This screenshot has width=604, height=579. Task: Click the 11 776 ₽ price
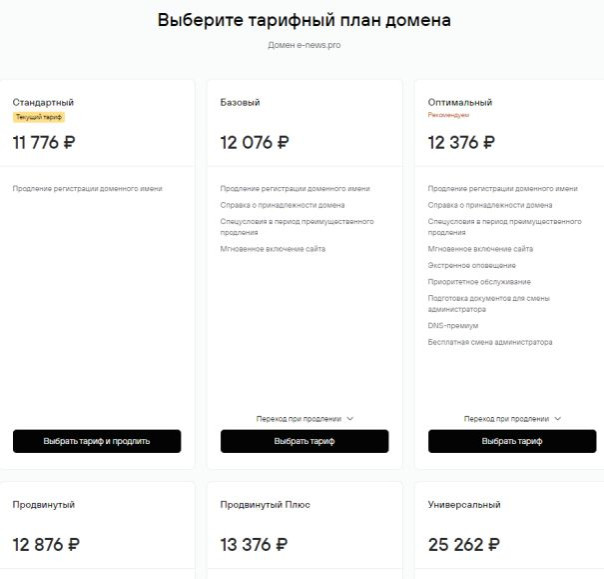(44, 143)
